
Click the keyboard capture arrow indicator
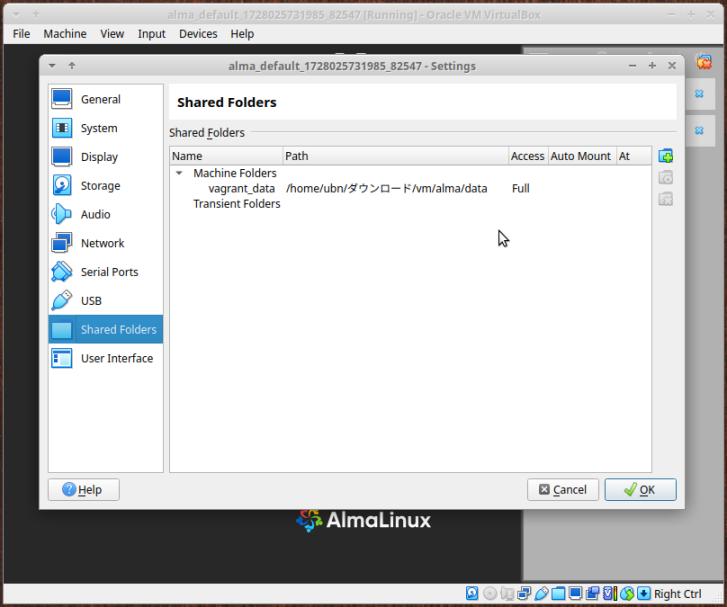(644, 593)
